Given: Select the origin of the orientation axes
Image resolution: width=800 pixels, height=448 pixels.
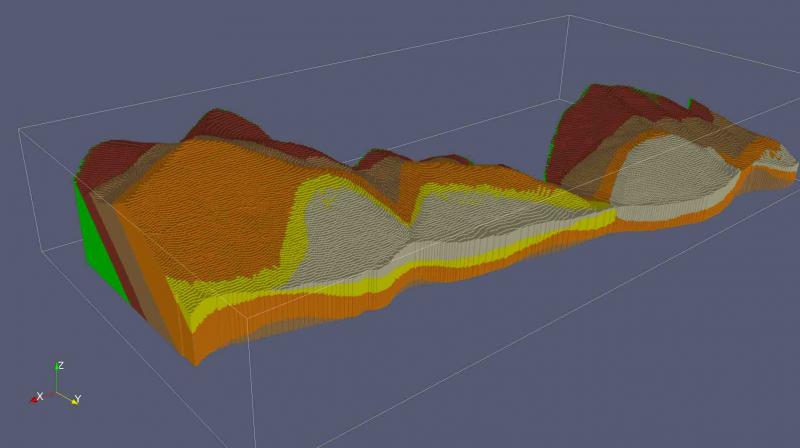Looking at the screenshot, I should click(x=56, y=392).
